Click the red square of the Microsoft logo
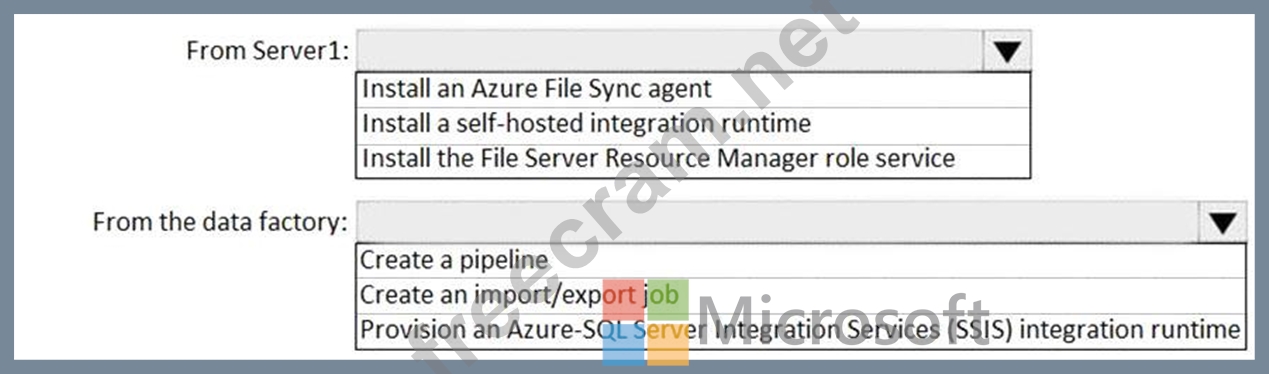This screenshot has width=1269, height=374. [x=623, y=301]
